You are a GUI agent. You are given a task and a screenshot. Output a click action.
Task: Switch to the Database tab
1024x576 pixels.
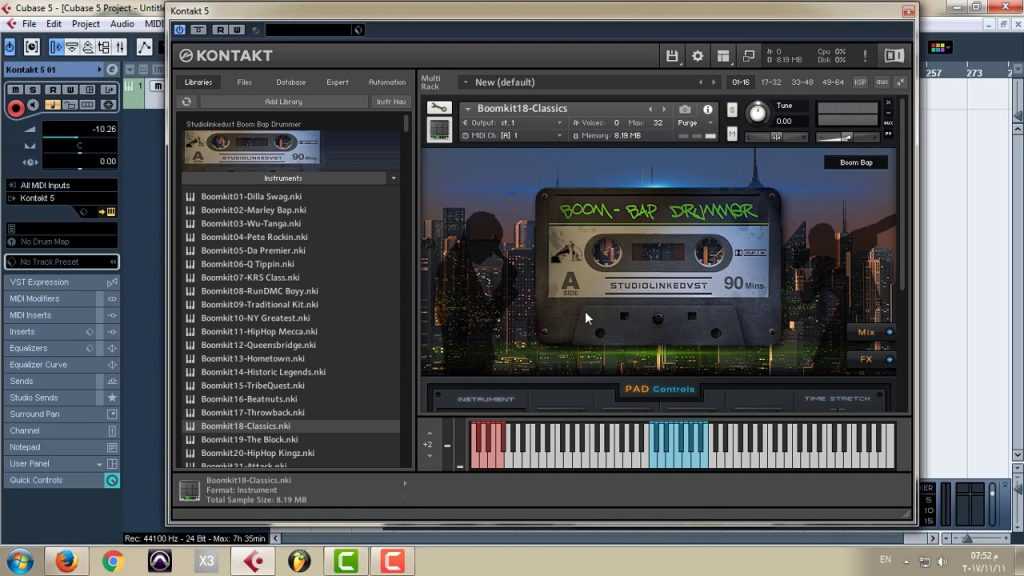[291, 82]
